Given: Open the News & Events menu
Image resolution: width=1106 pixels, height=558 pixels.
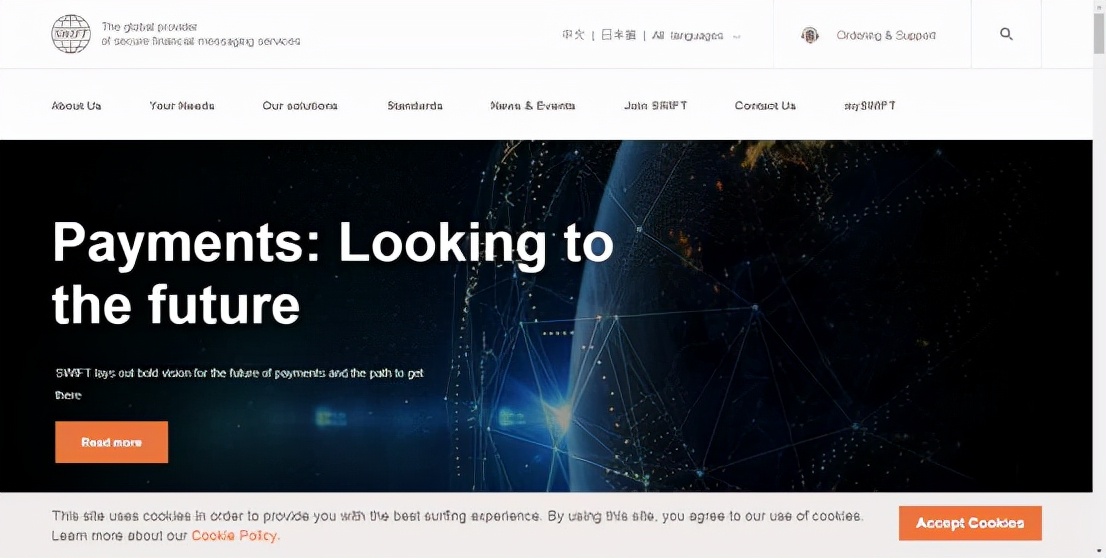Looking at the screenshot, I should click(x=533, y=106).
